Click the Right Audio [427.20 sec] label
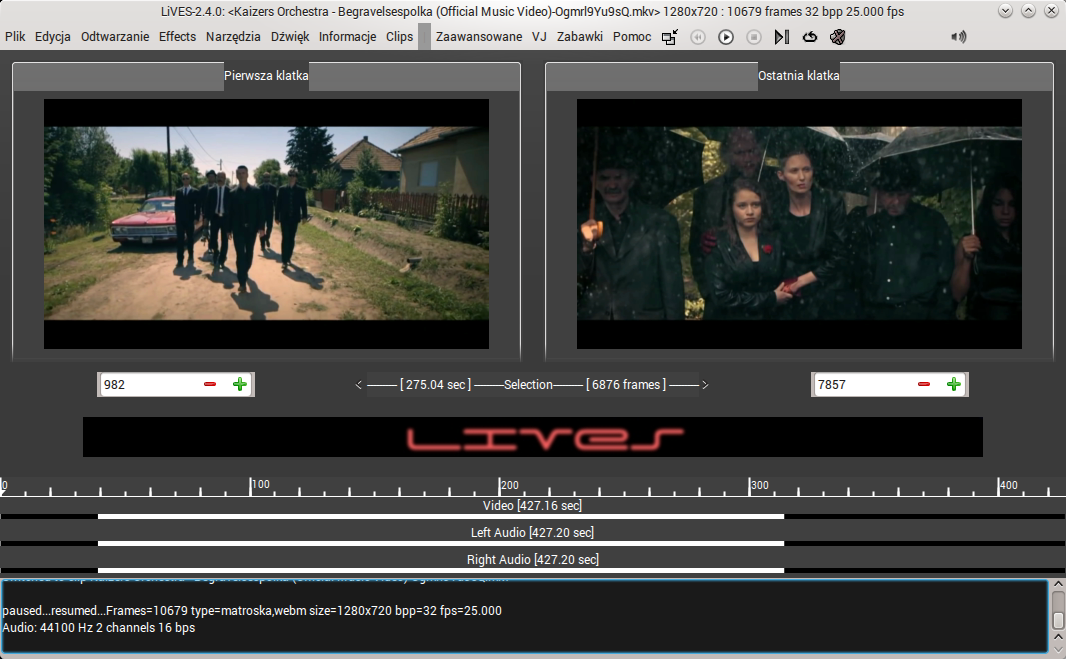Viewport: 1066px width, 659px height. tap(532, 560)
